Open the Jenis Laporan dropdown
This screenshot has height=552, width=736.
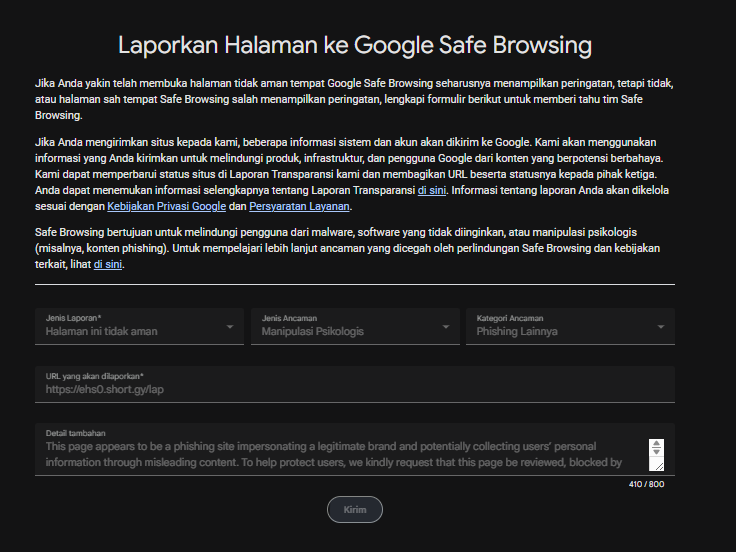point(139,327)
